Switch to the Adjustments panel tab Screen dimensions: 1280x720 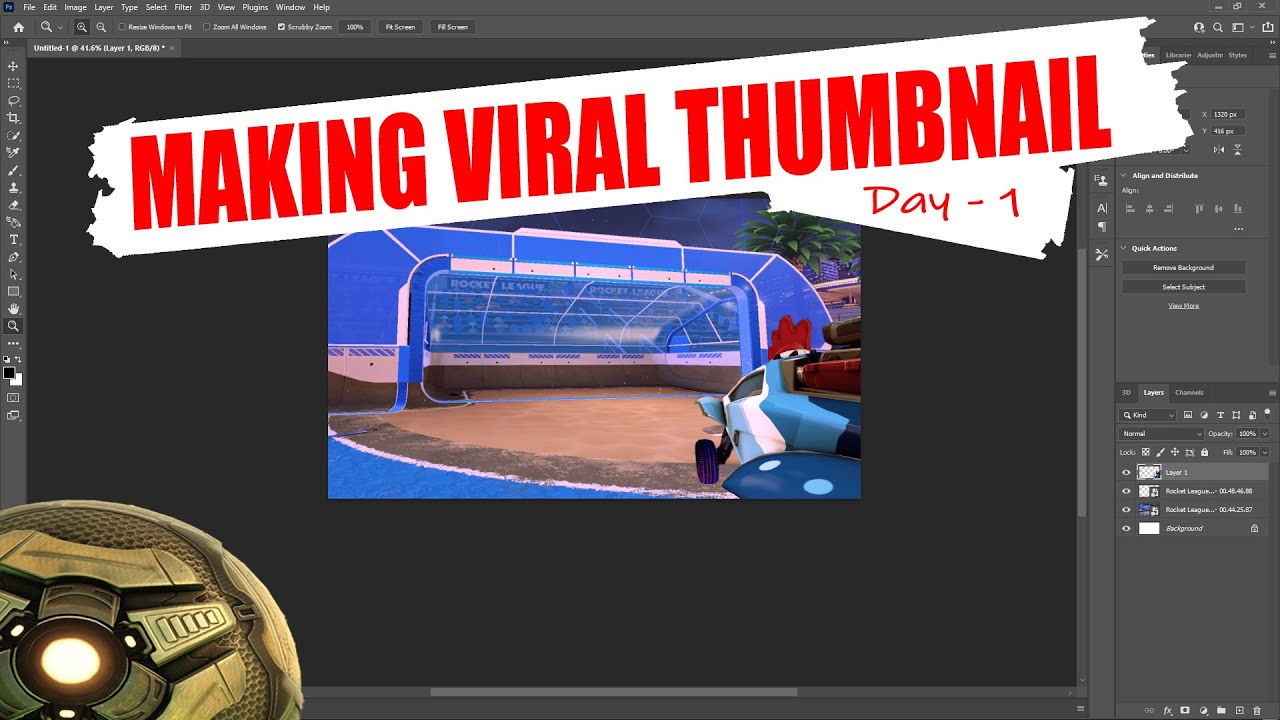[1210, 55]
